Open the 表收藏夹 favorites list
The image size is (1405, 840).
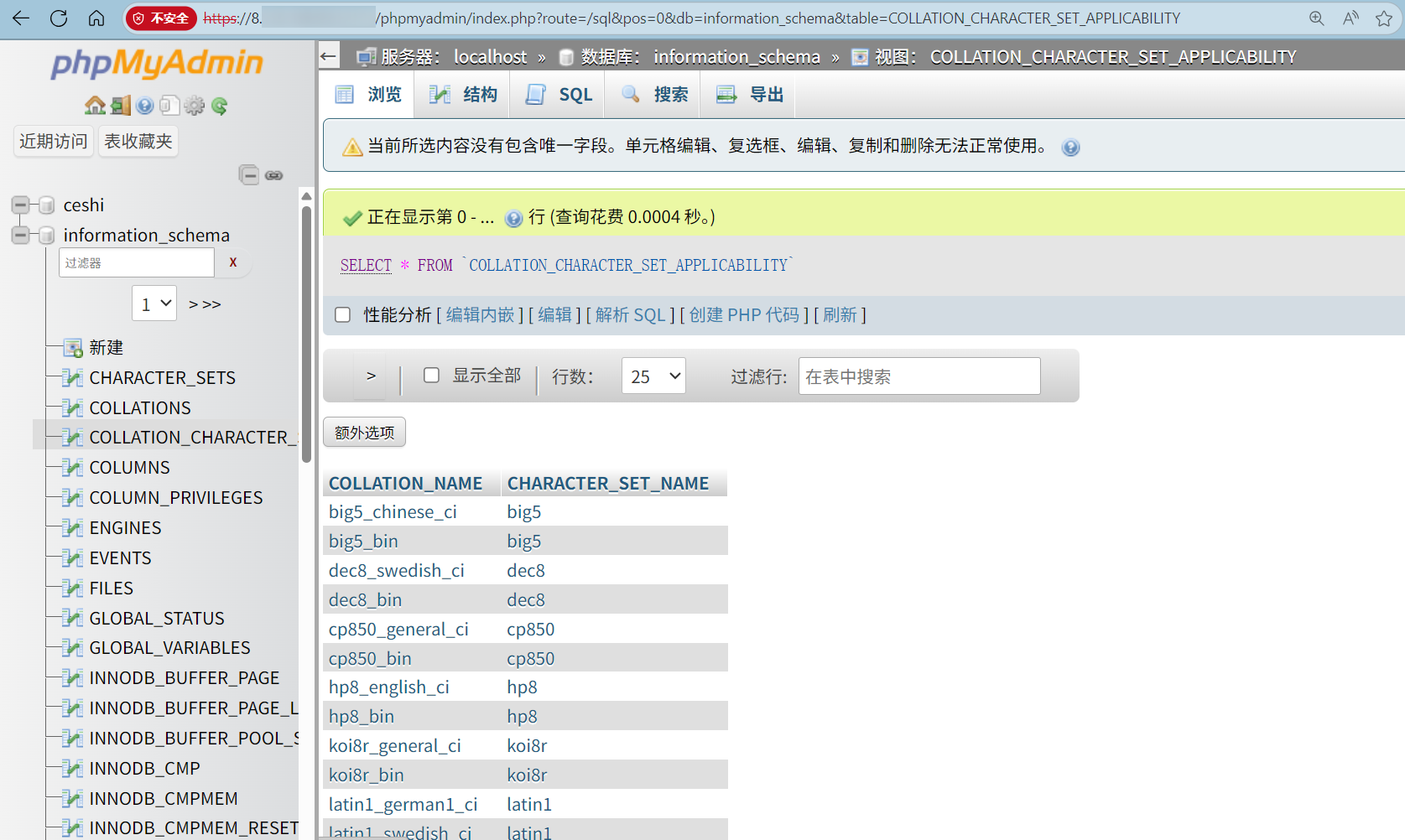(138, 141)
